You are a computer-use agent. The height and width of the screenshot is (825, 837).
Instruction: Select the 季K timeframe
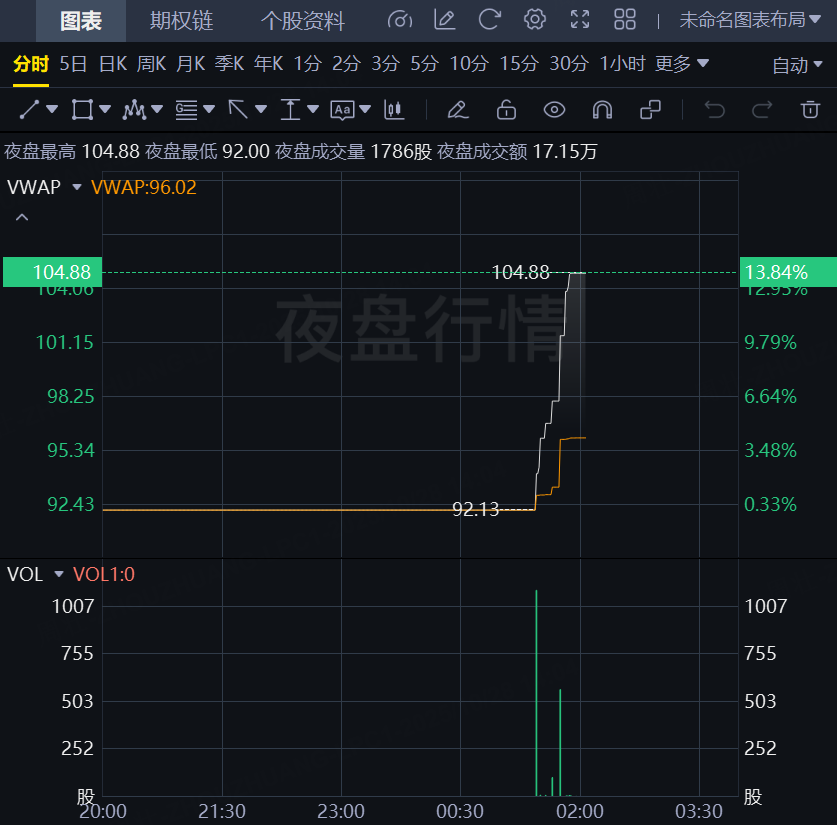click(230, 64)
